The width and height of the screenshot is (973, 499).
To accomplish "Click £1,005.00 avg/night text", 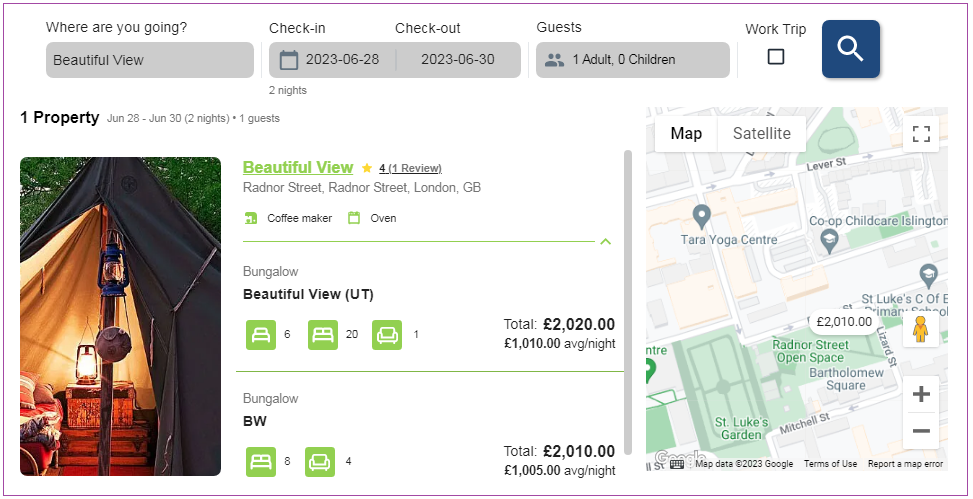I will click(560, 470).
